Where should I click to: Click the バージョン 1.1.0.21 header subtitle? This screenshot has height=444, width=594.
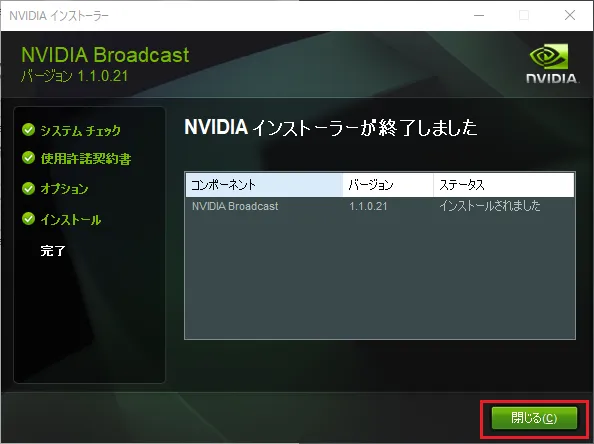(x=75, y=76)
